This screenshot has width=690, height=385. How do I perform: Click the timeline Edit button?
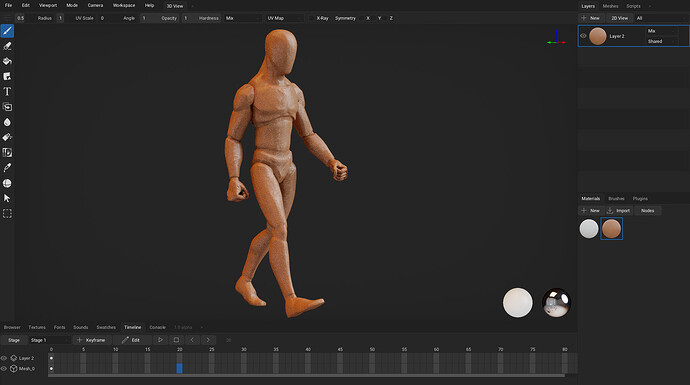[131, 340]
